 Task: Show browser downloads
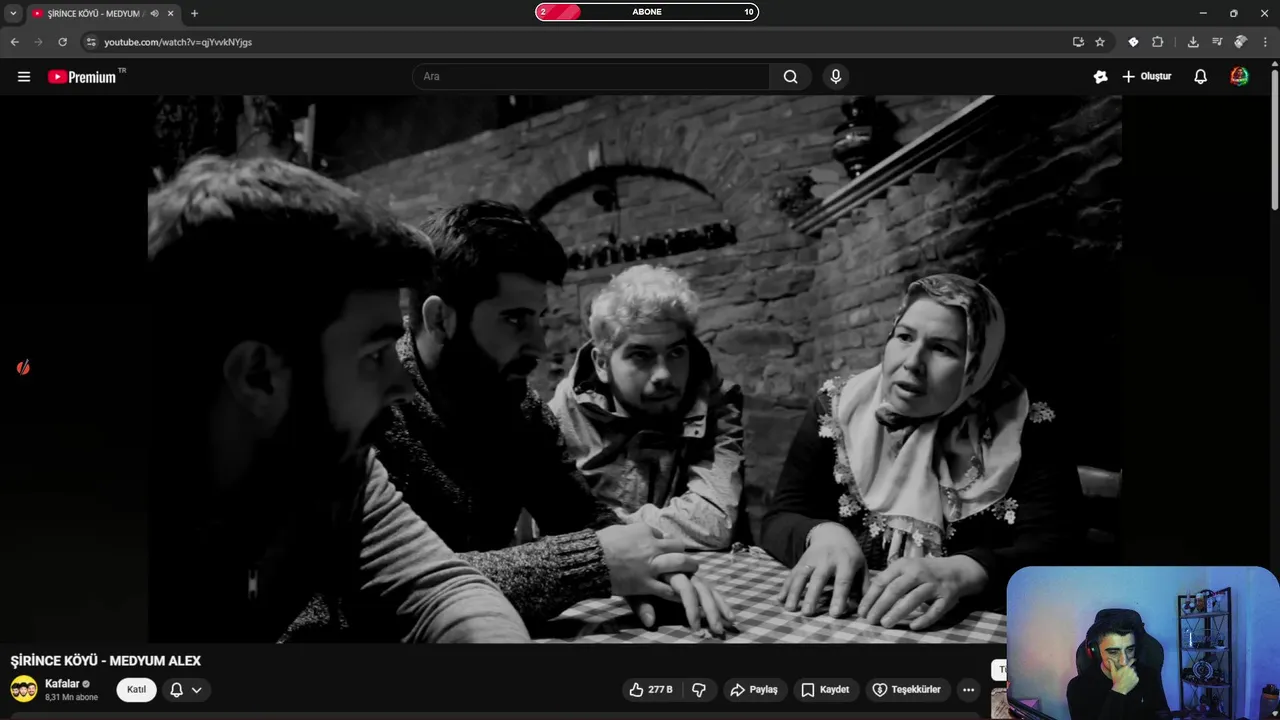click(1193, 42)
